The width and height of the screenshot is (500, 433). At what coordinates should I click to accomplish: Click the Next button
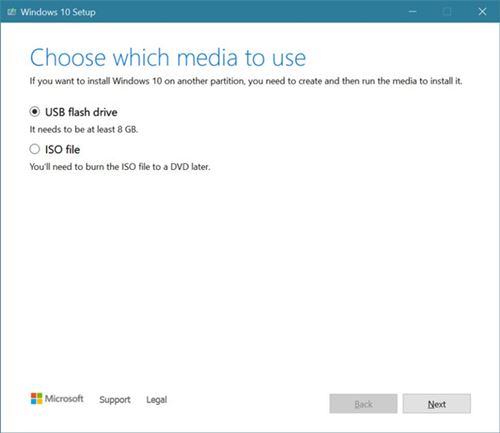(x=437, y=404)
